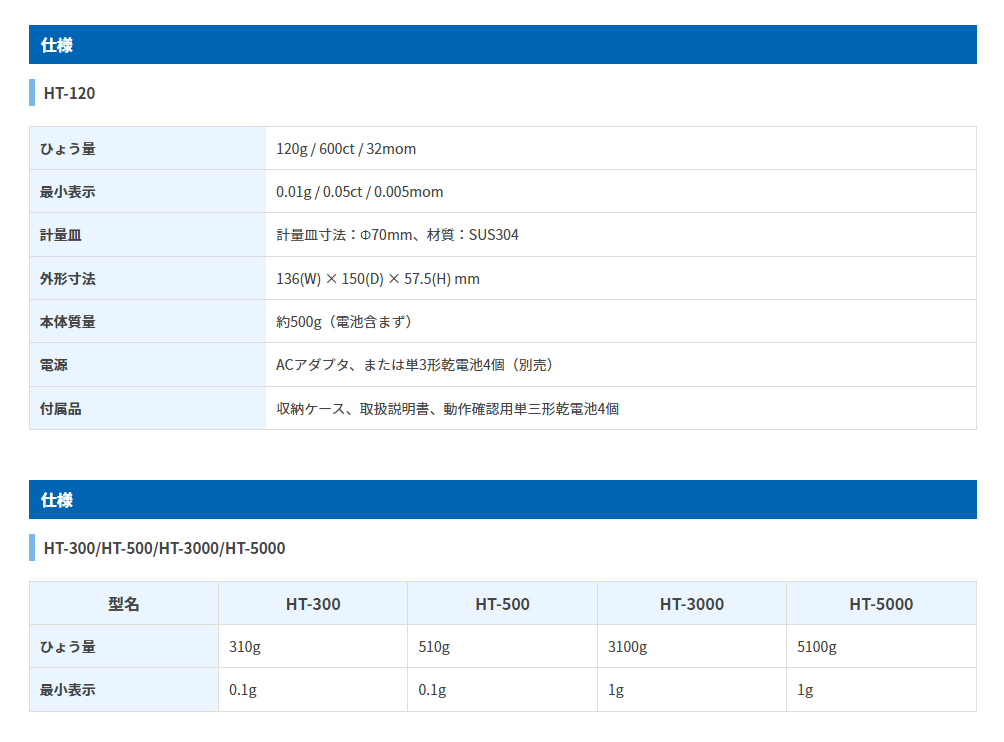Image resolution: width=1004 pixels, height=742 pixels.
Task: Click the 0.01g / 0.05ct / 0.005mom value
Action: [x=359, y=192]
